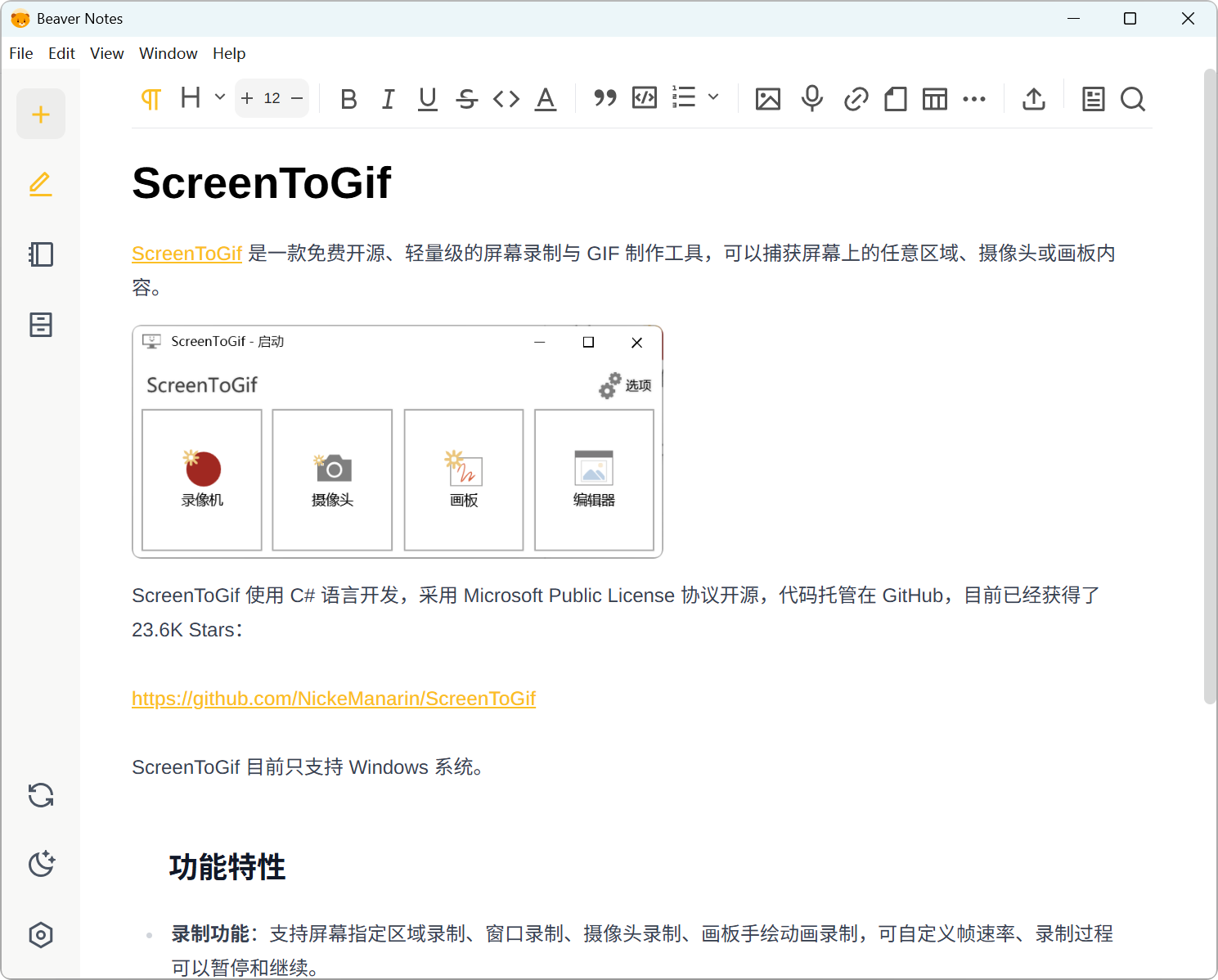Open settings hexagon icon in sidebar
This screenshot has height=980, width=1218.
(x=41, y=935)
